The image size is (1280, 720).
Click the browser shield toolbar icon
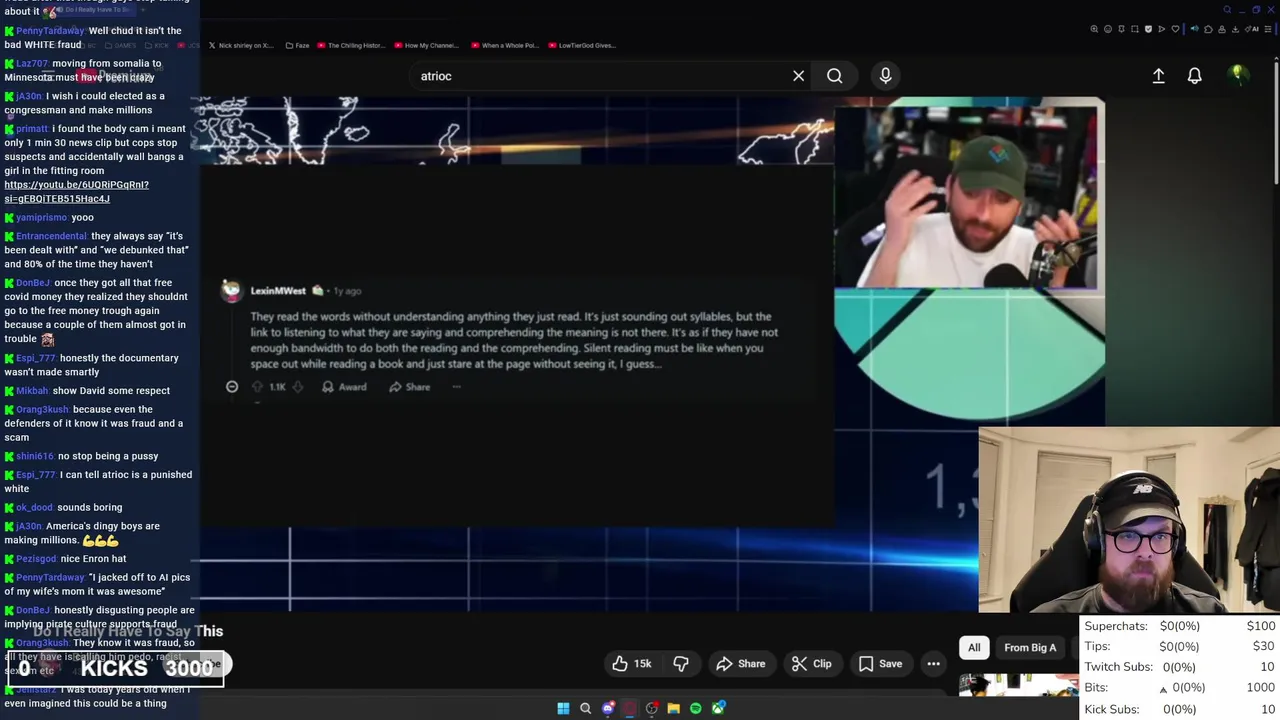pos(1148,29)
